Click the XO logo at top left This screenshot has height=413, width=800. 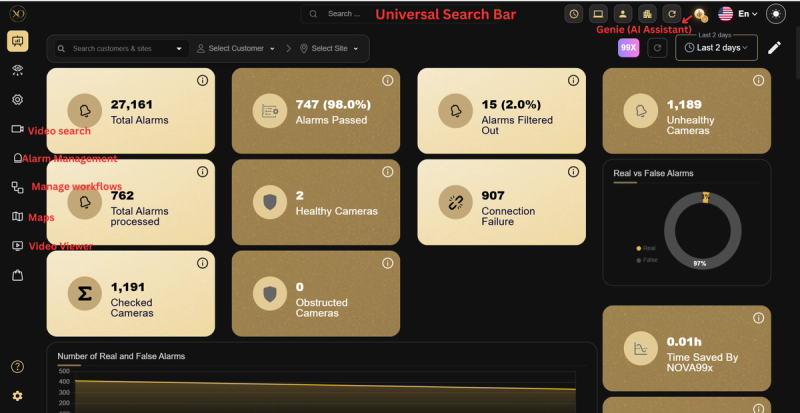pyautogui.click(x=18, y=14)
